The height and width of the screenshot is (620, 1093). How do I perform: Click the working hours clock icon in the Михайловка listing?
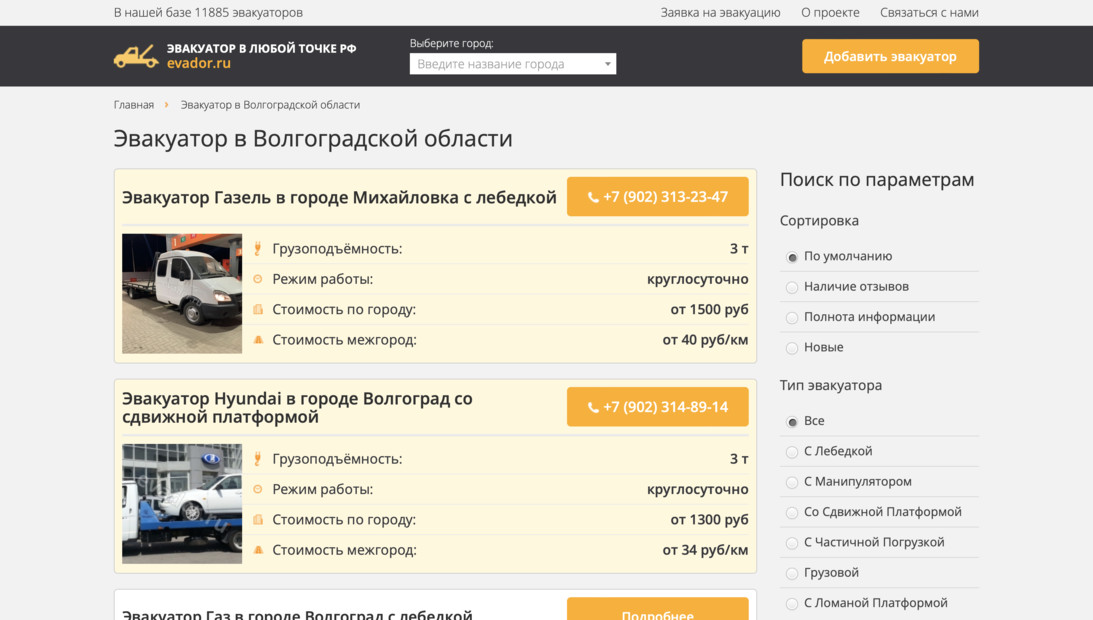point(258,279)
